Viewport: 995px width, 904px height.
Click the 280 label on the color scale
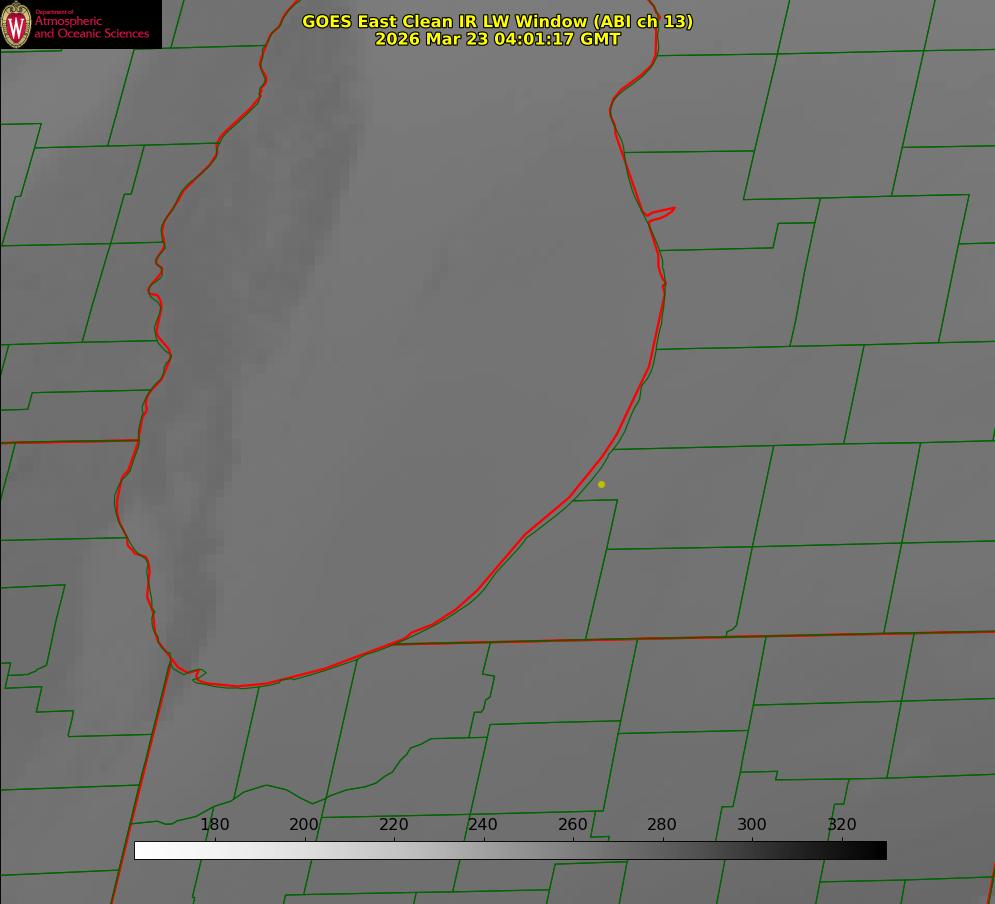662,824
